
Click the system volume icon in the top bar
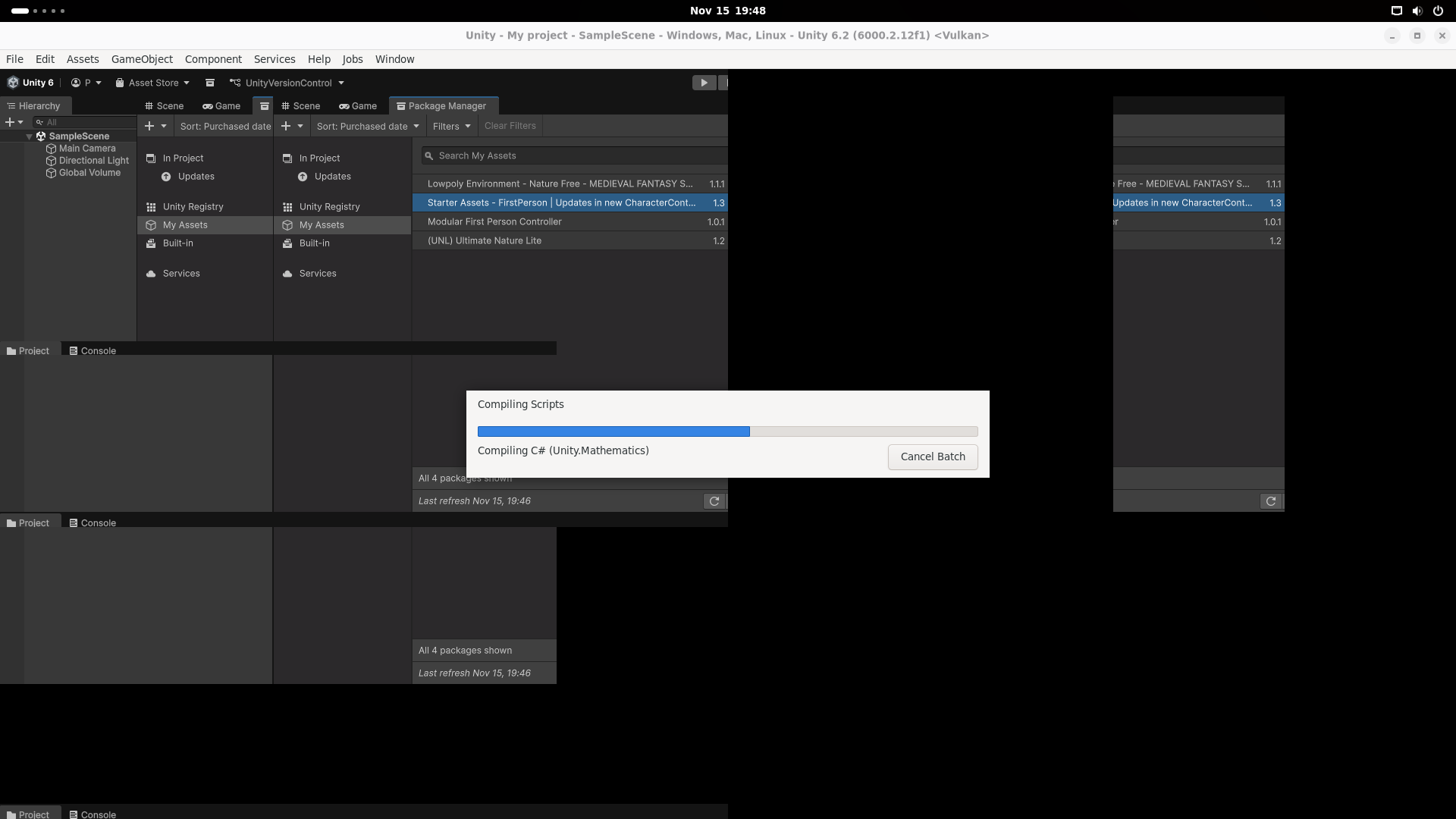[1417, 11]
